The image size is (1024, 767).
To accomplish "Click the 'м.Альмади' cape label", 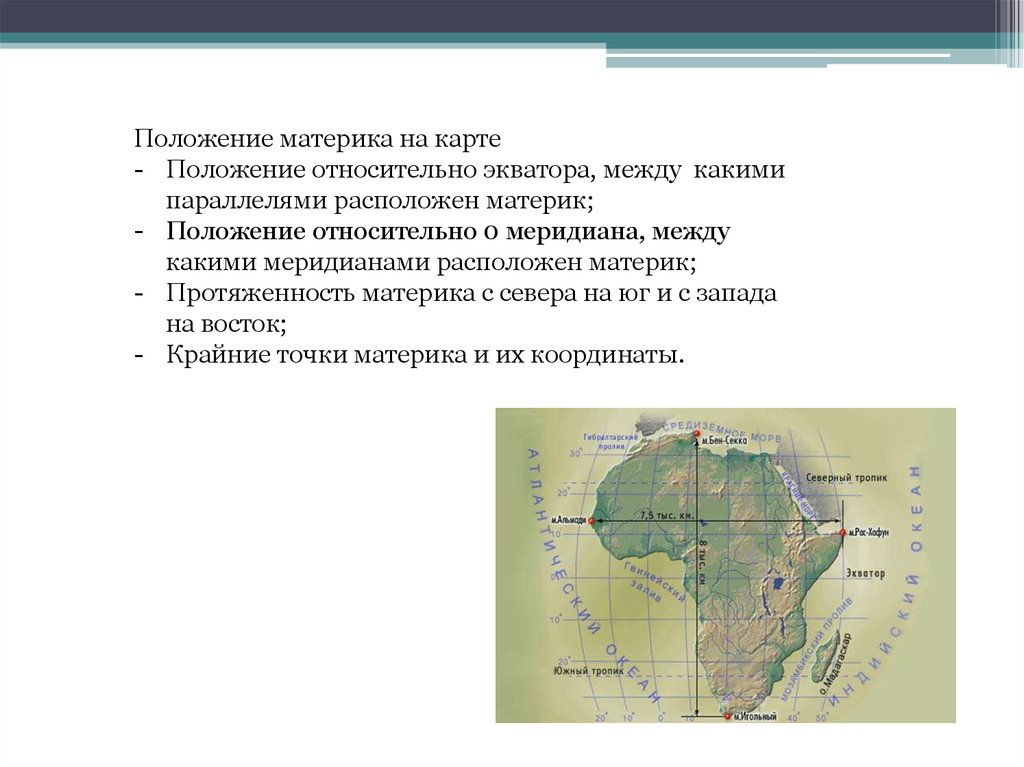I will 568,521.
